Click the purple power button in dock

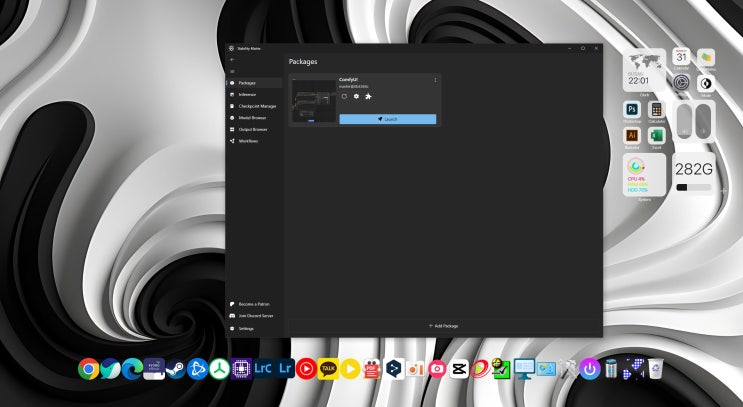(590, 369)
